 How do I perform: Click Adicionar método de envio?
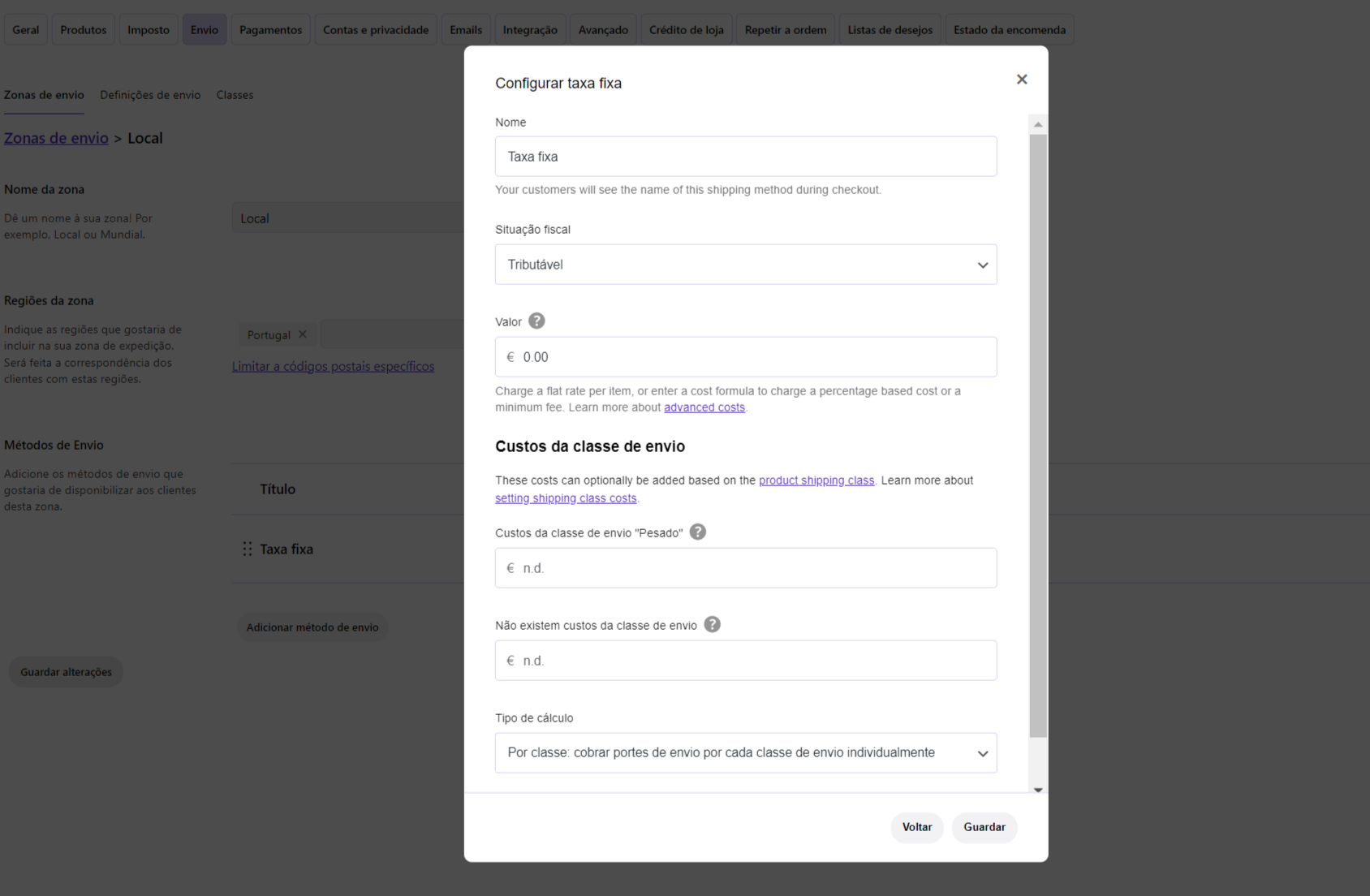(312, 627)
